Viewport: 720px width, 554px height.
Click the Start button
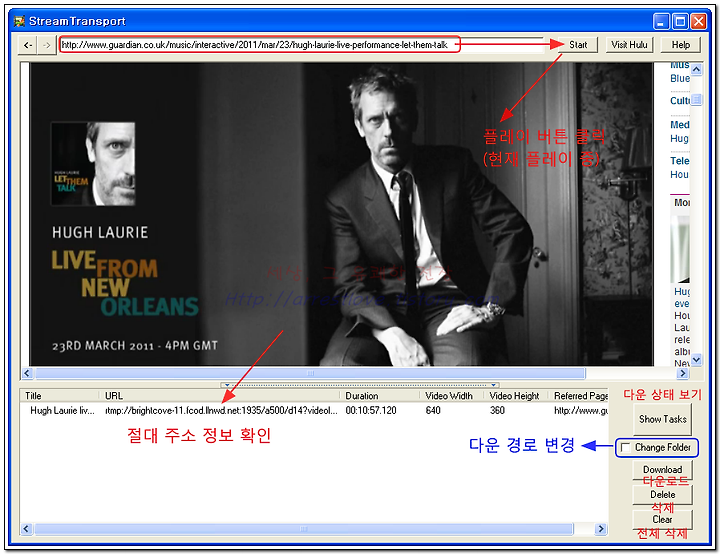coord(578,45)
